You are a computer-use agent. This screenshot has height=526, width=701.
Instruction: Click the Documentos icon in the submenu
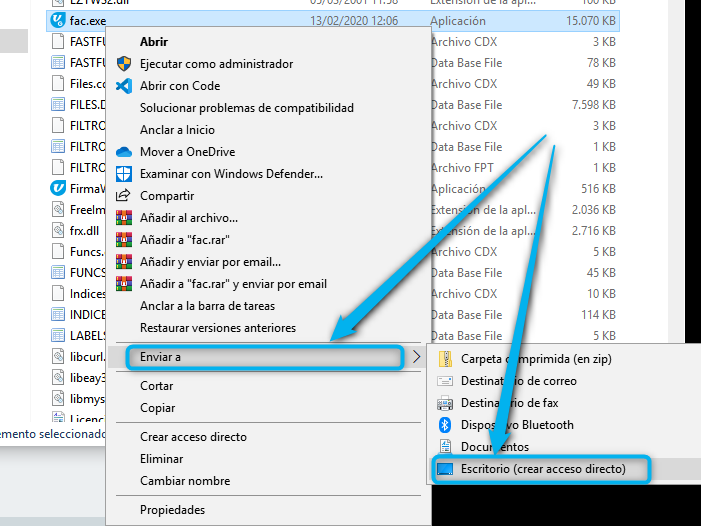(445, 447)
